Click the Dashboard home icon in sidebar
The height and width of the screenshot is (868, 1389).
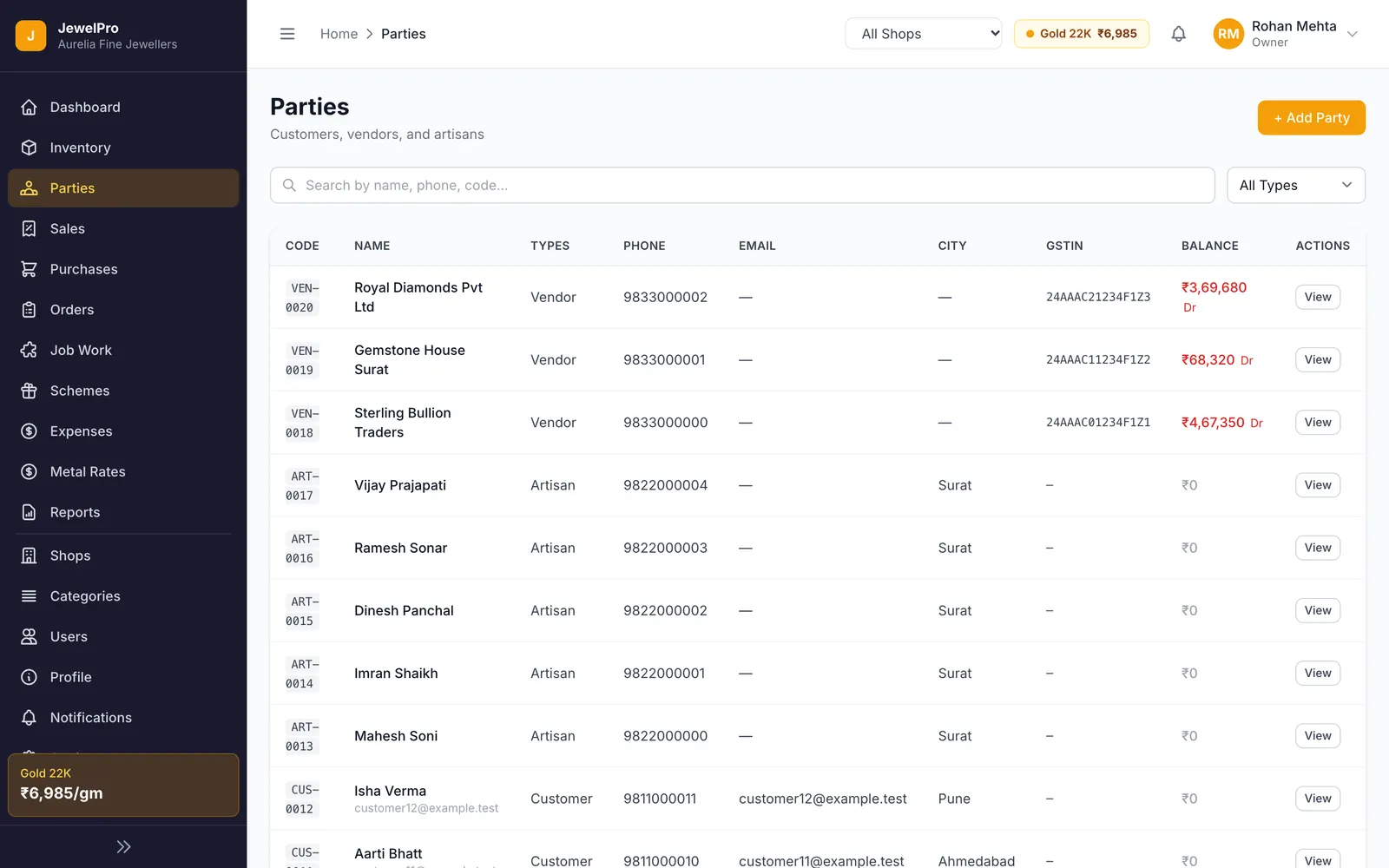[x=29, y=107]
